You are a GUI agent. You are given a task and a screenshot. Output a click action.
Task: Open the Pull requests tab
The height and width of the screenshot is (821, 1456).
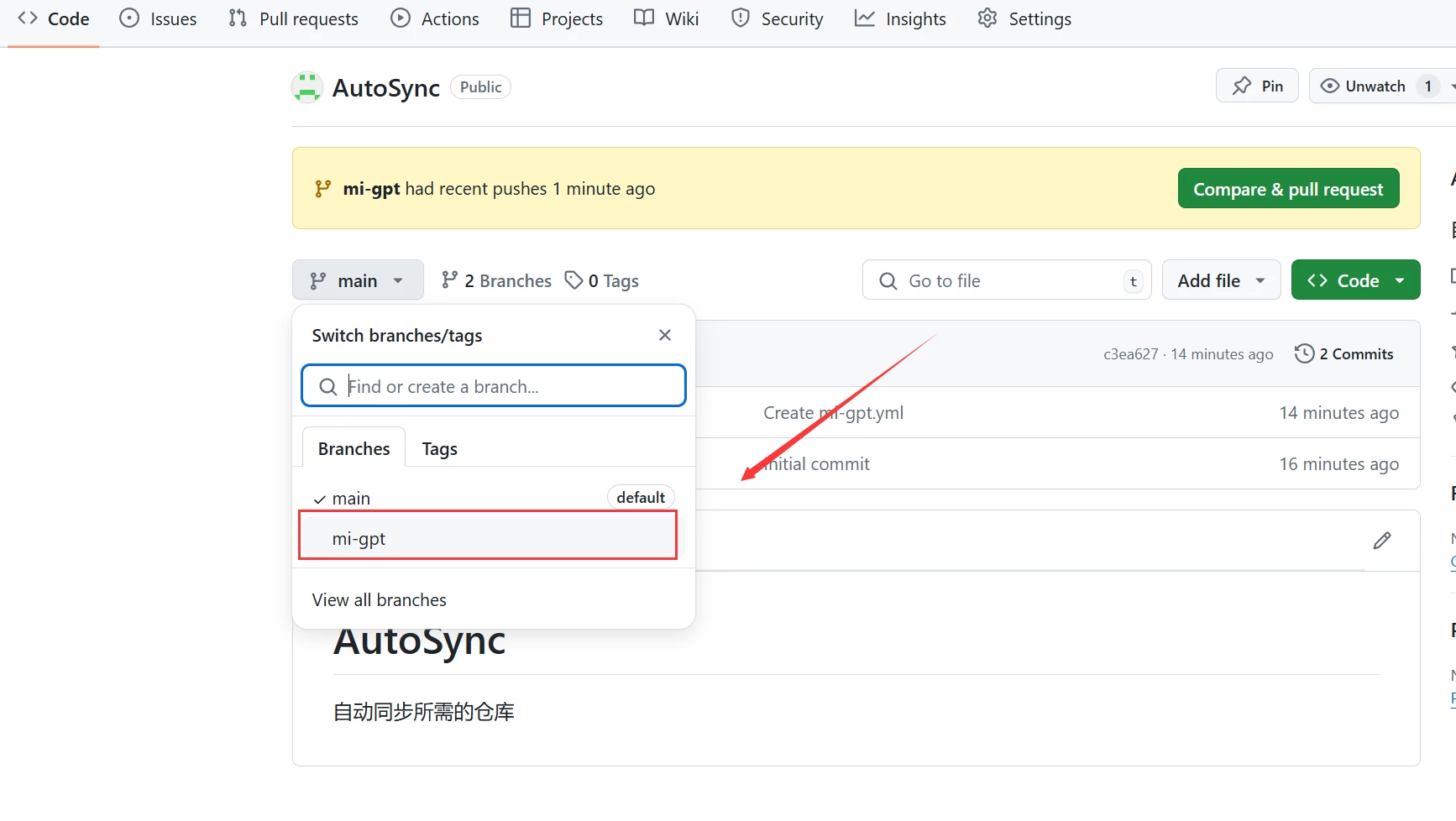coord(293,19)
